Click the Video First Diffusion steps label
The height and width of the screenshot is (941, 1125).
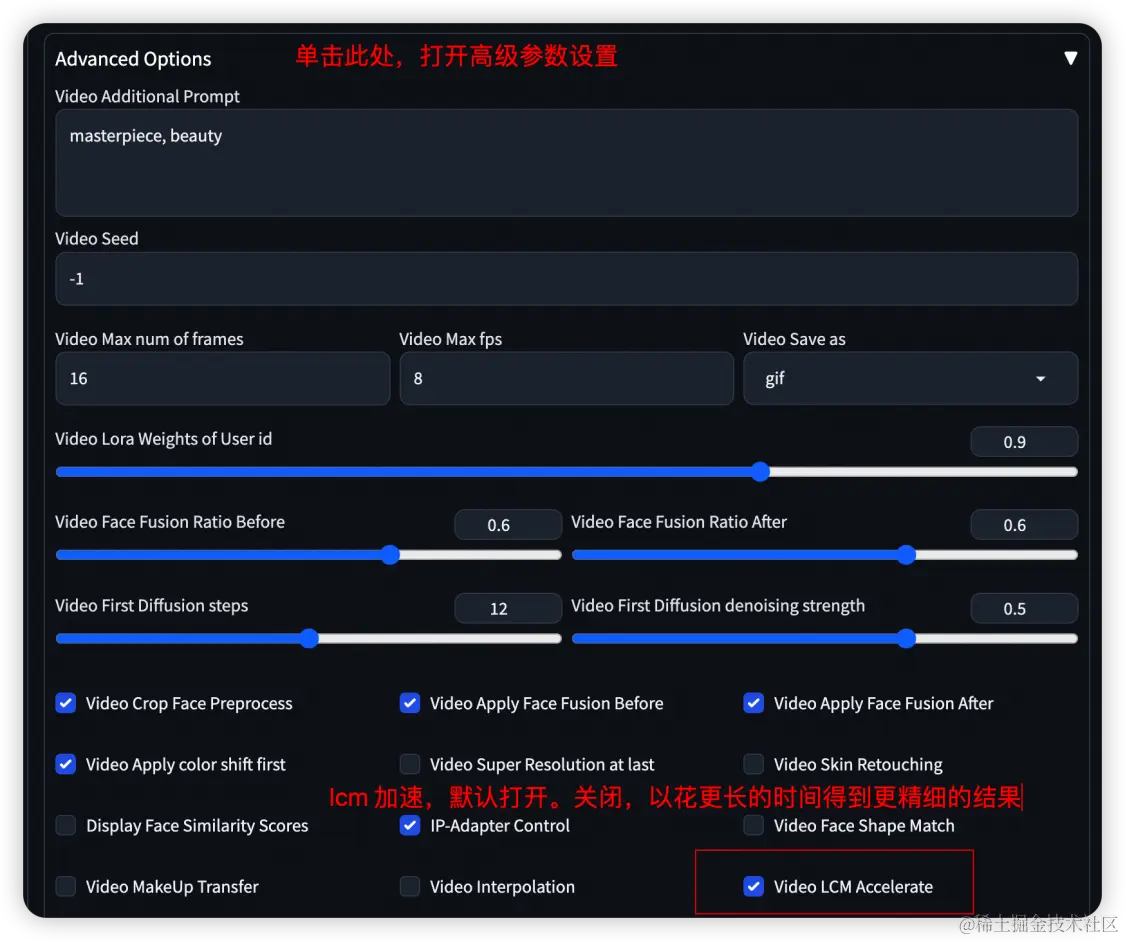151,606
